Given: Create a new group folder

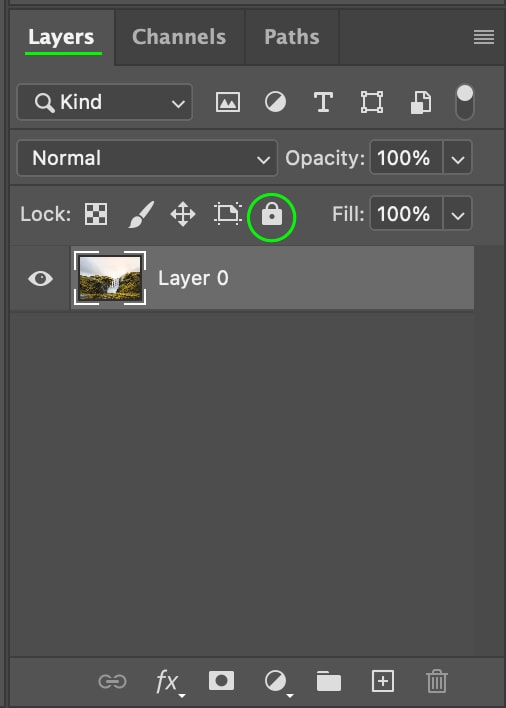Looking at the screenshot, I should [x=329, y=681].
